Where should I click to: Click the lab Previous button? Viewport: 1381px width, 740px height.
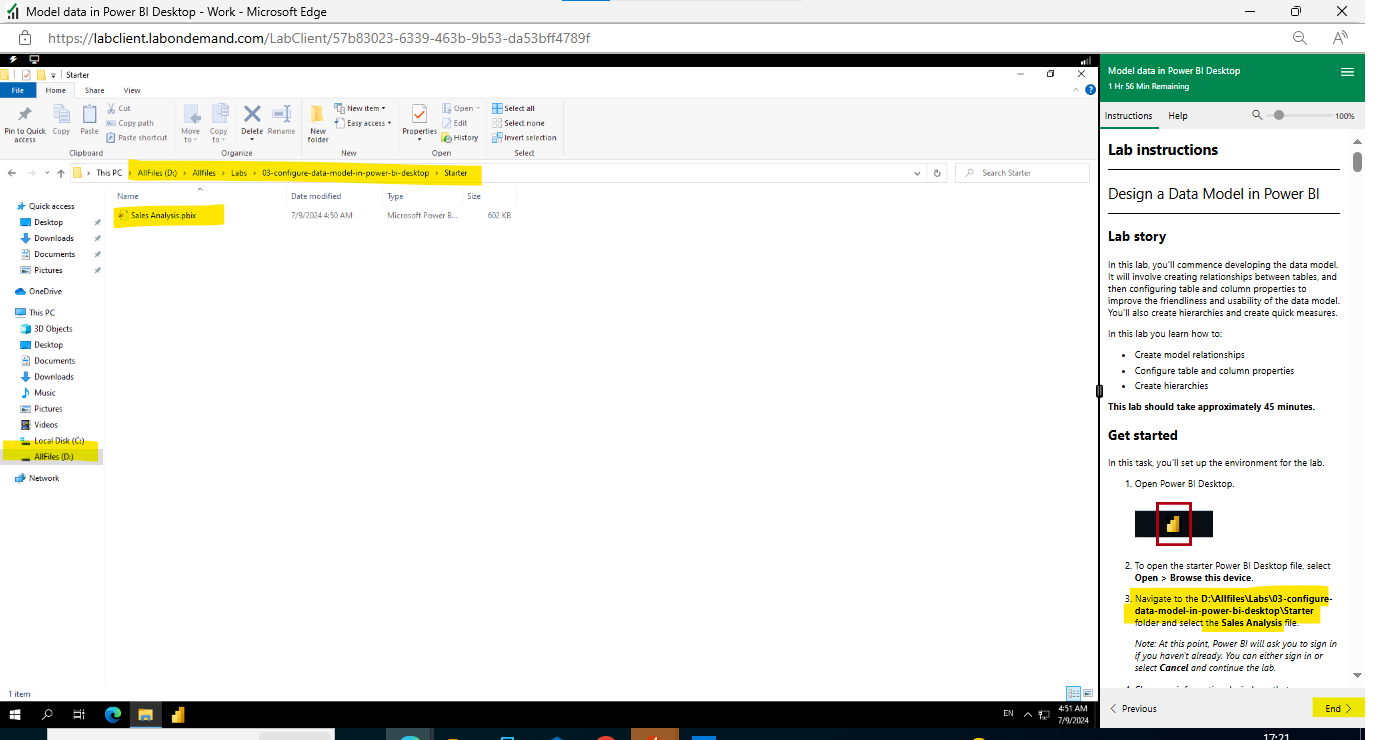pyautogui.click(x=1133, y=708)
